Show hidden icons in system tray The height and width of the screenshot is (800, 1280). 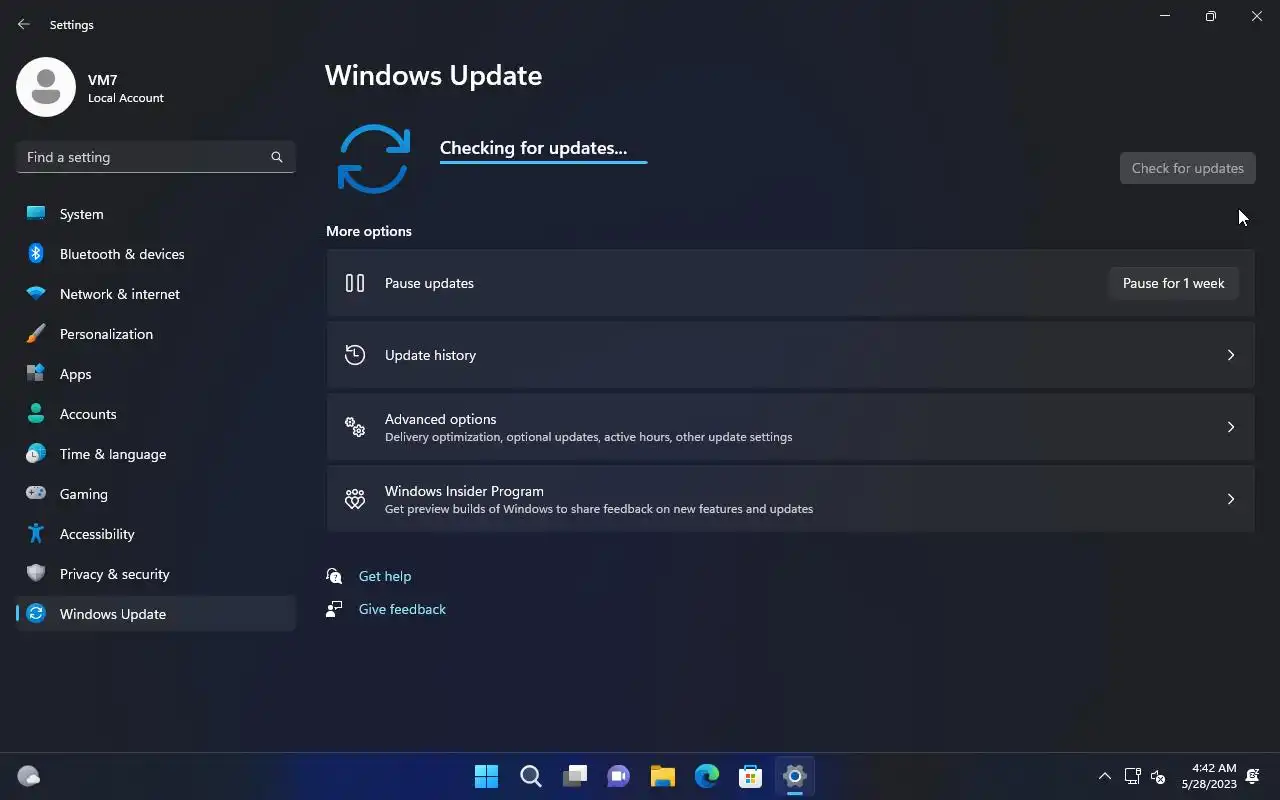point(1105,776)
